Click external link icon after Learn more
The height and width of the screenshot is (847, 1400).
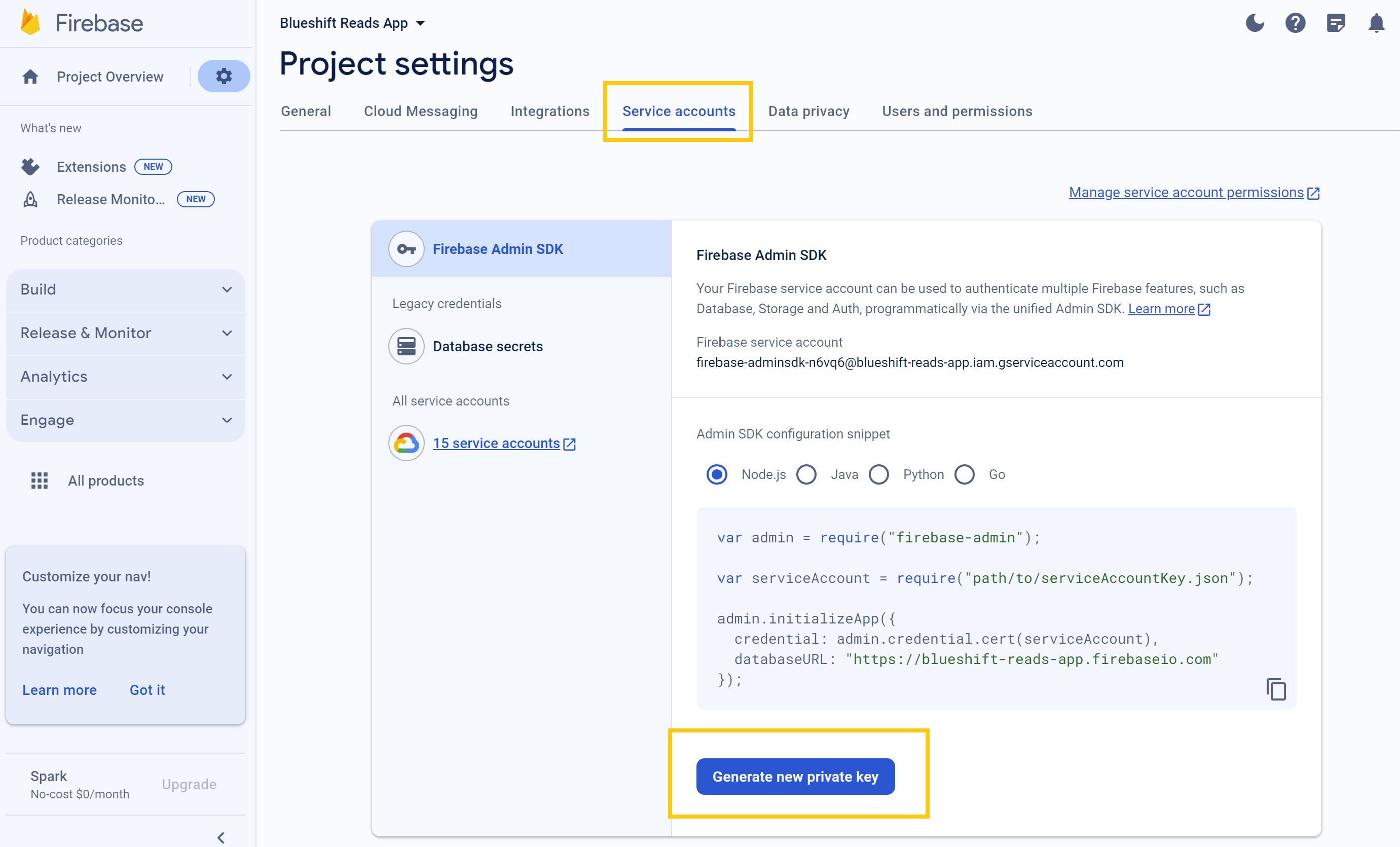(x=1204, y=310)
